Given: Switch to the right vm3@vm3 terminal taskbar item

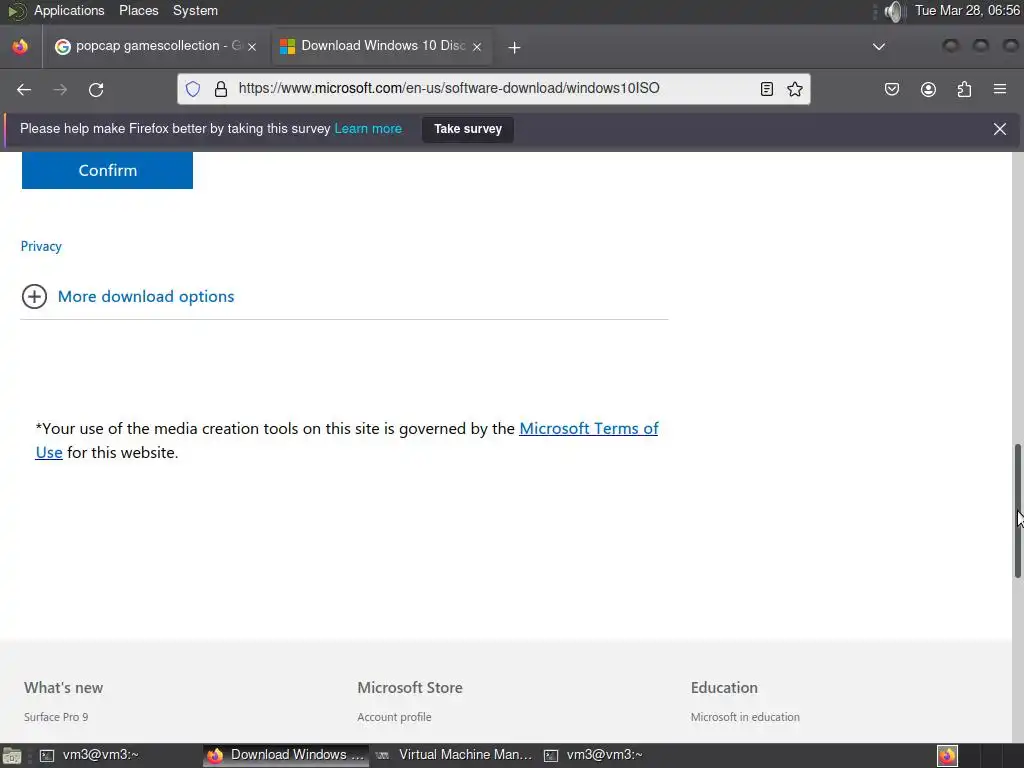Looking at the screenshot, I should tap(594, 756).
